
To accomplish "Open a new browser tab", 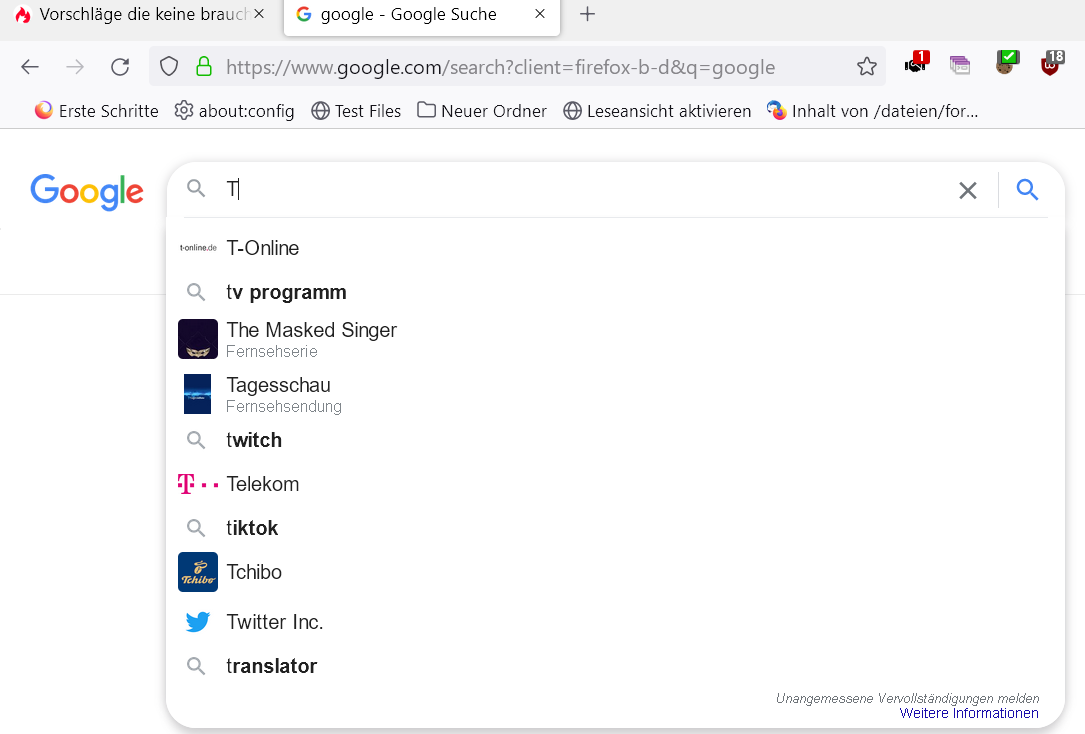I will click(587, 14).
